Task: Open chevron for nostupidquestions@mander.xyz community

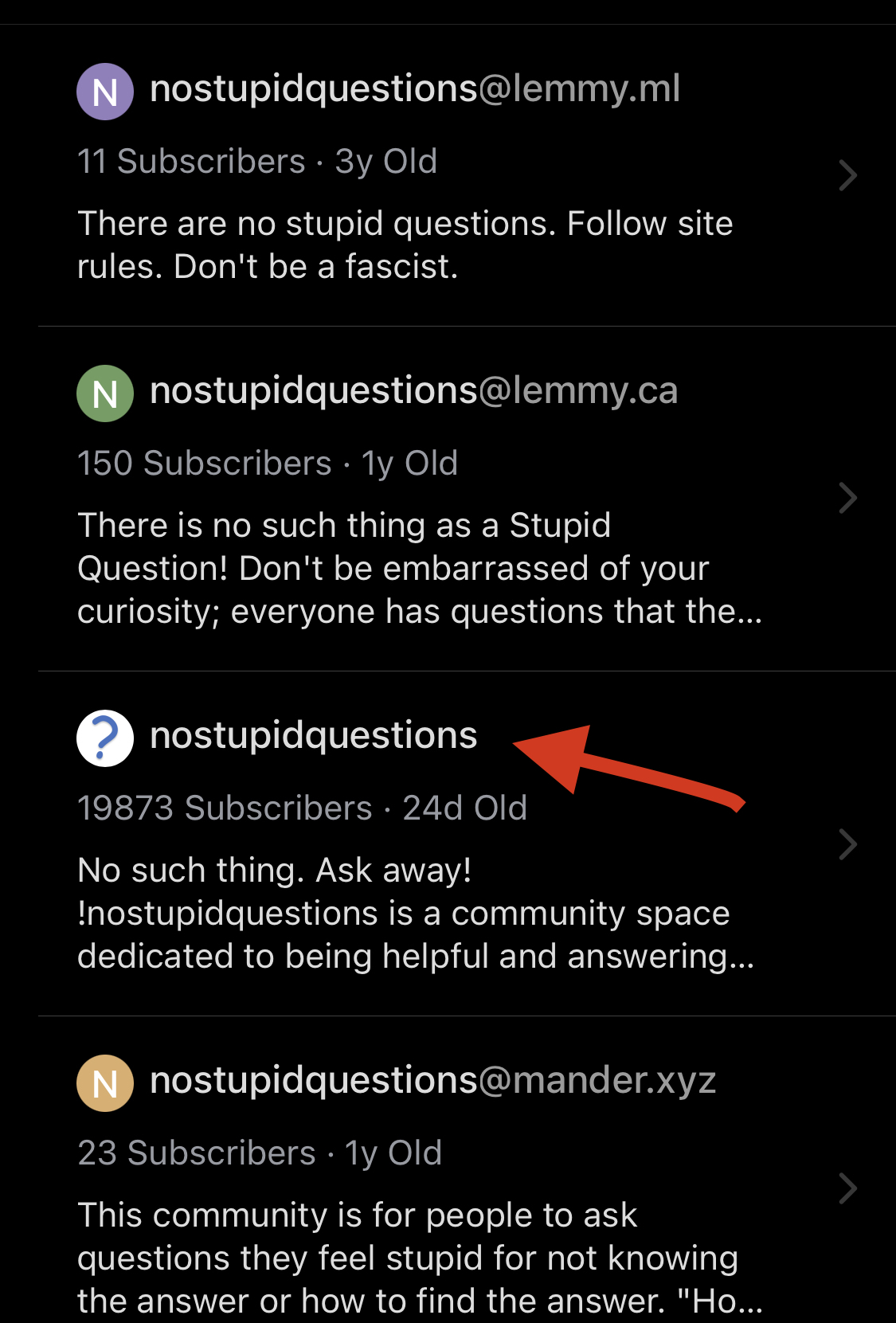Action: 848,1188
